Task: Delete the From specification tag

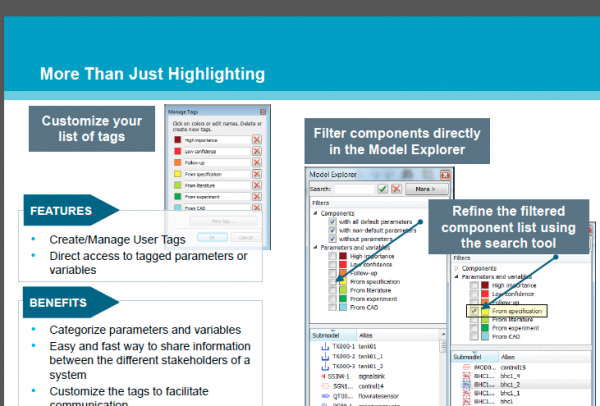Action: pyautogui.click(x=257, y=175)
